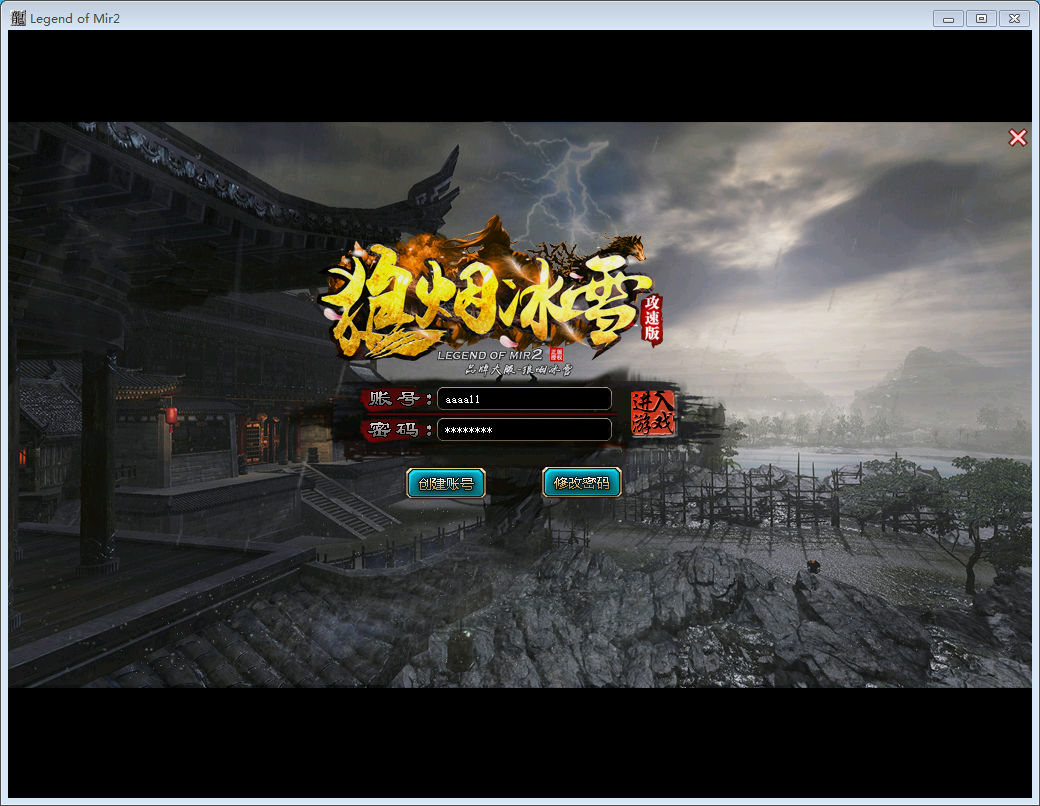The width and height of the screenshot is (1040, 806).
Task: Click the Legend of Mir2 window icon
Action: pos(18,18)
